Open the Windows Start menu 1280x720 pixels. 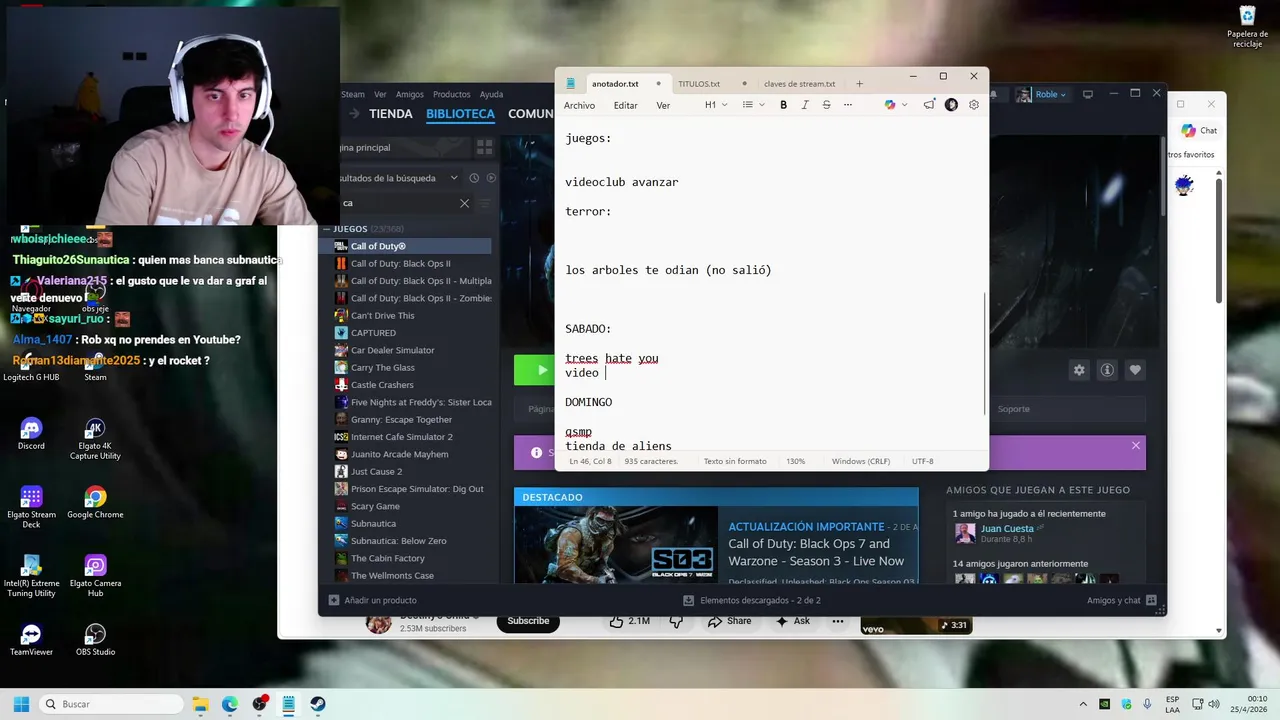pyautogui.click(x=21, y=704)
